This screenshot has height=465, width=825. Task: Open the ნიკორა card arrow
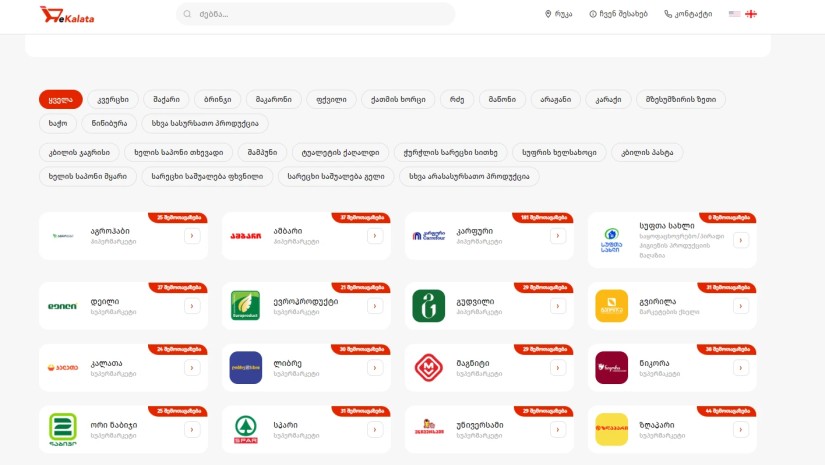pyautogui.click(x=741, y=368)
